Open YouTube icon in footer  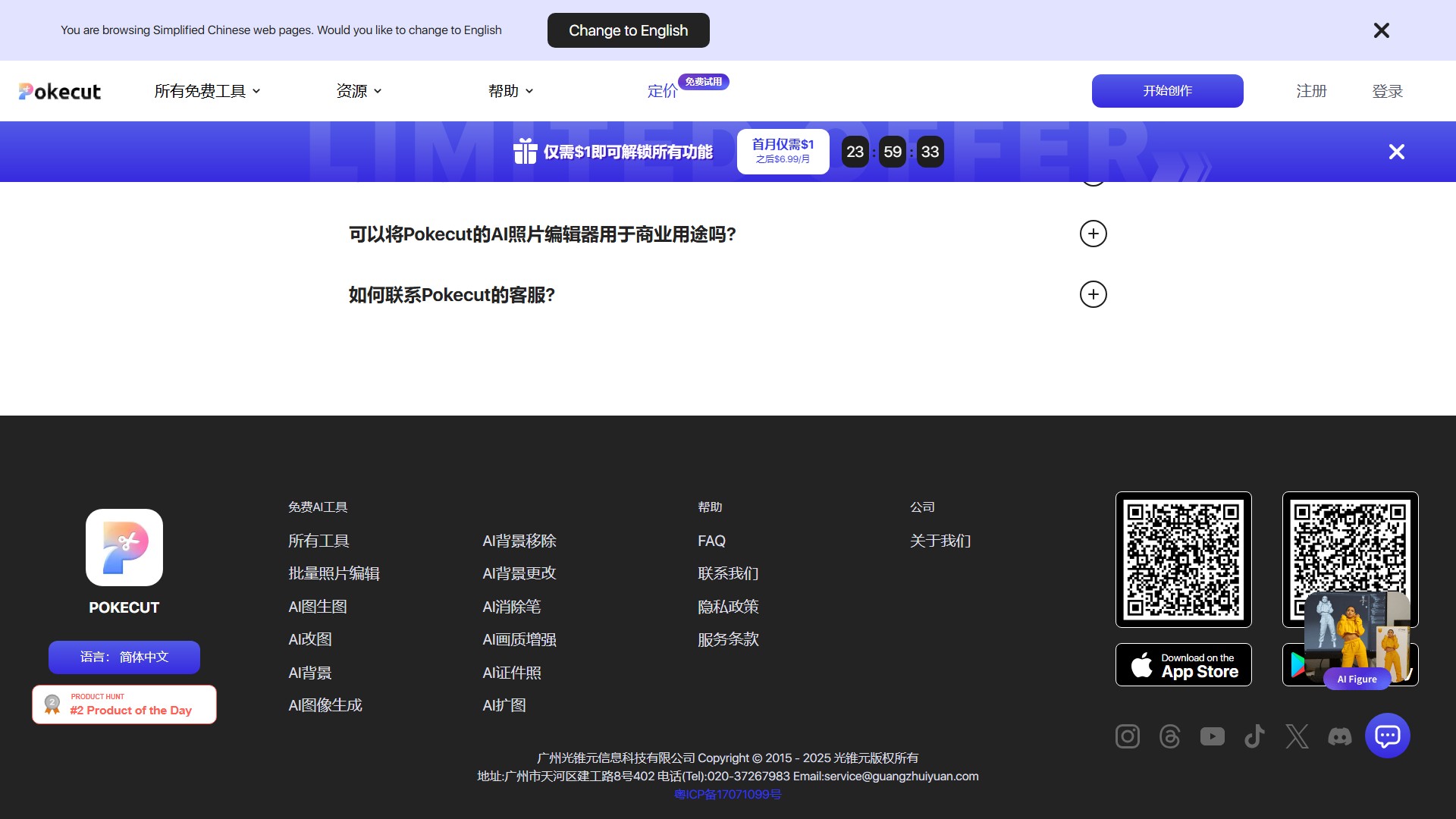(x=1212, y=736)
